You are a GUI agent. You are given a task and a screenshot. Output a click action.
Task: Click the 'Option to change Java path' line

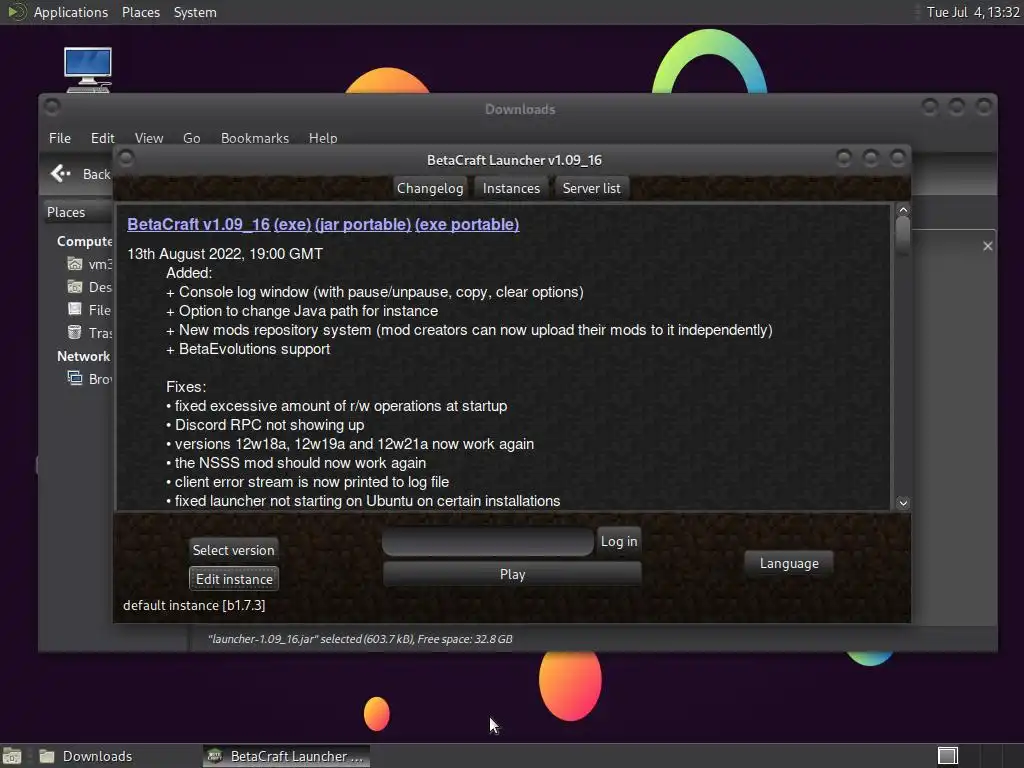coord(302,311)
